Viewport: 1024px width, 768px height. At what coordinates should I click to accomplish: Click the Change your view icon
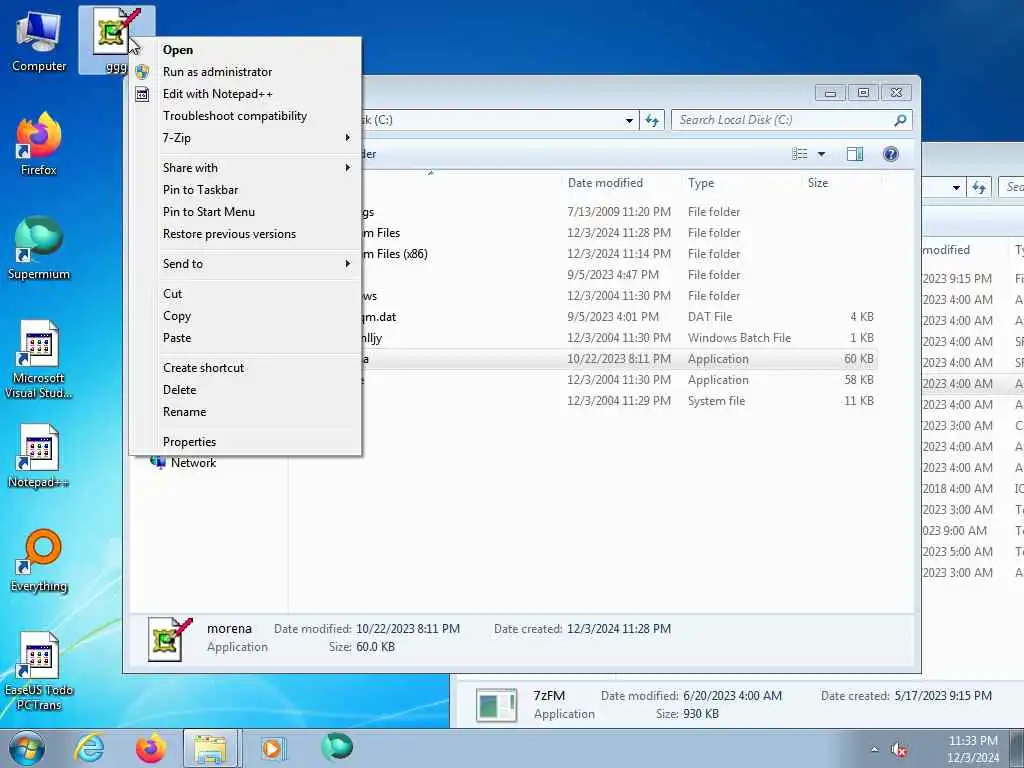click(800, 154)
